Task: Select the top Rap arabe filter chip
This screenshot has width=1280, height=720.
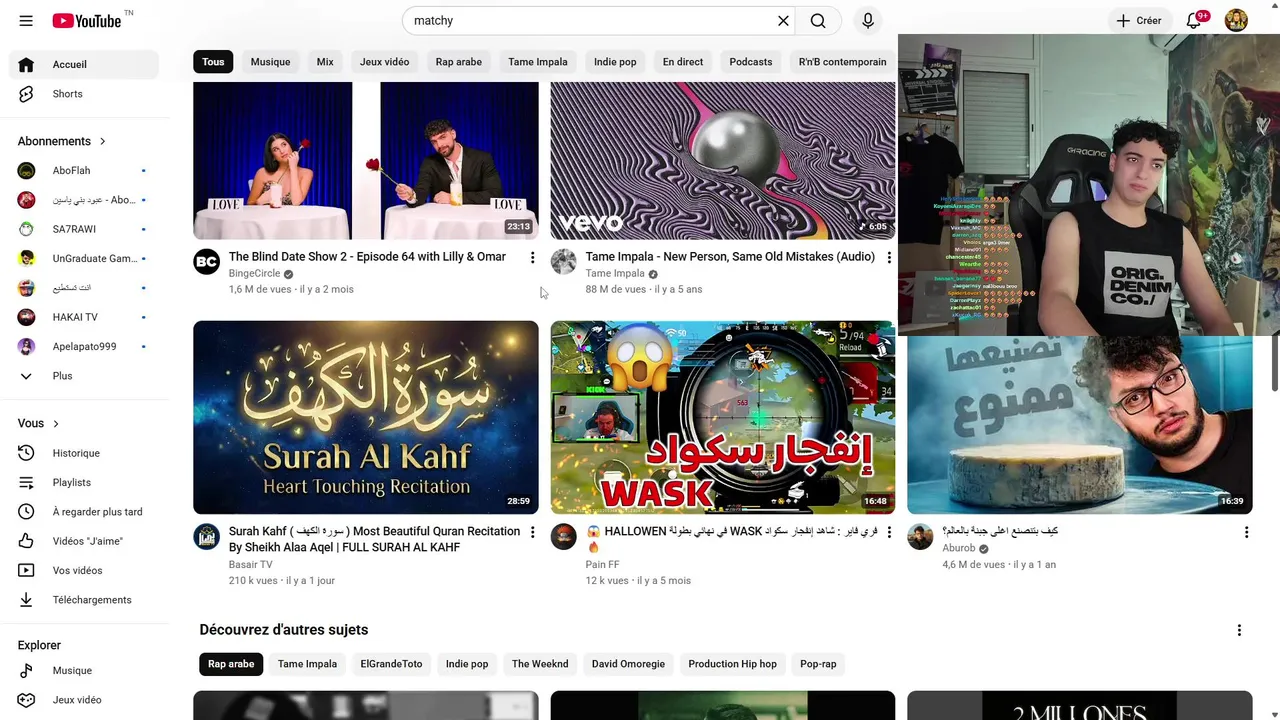Action: 458,62
